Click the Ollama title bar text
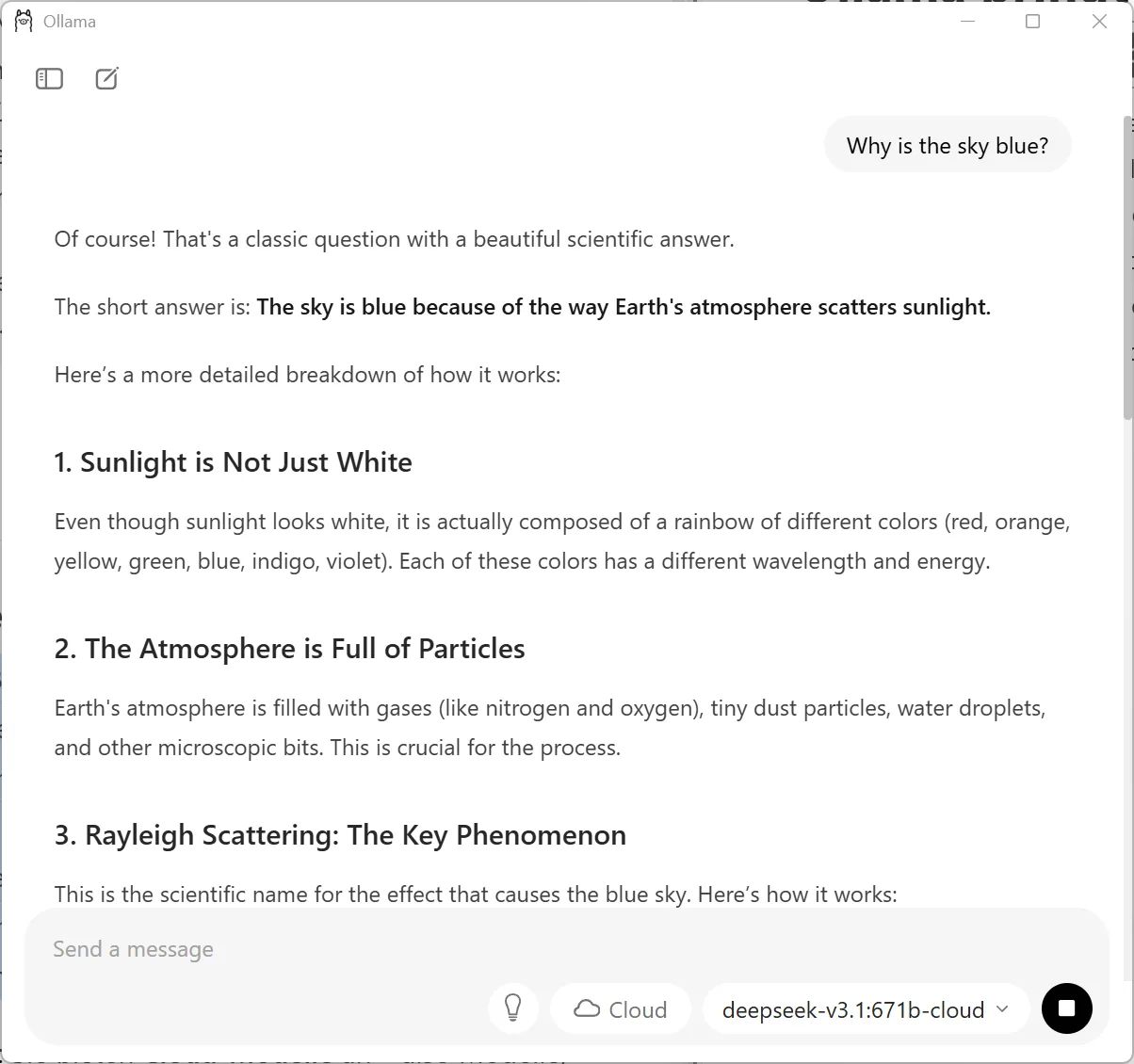1134x1064 pixels. coord(70,21)
